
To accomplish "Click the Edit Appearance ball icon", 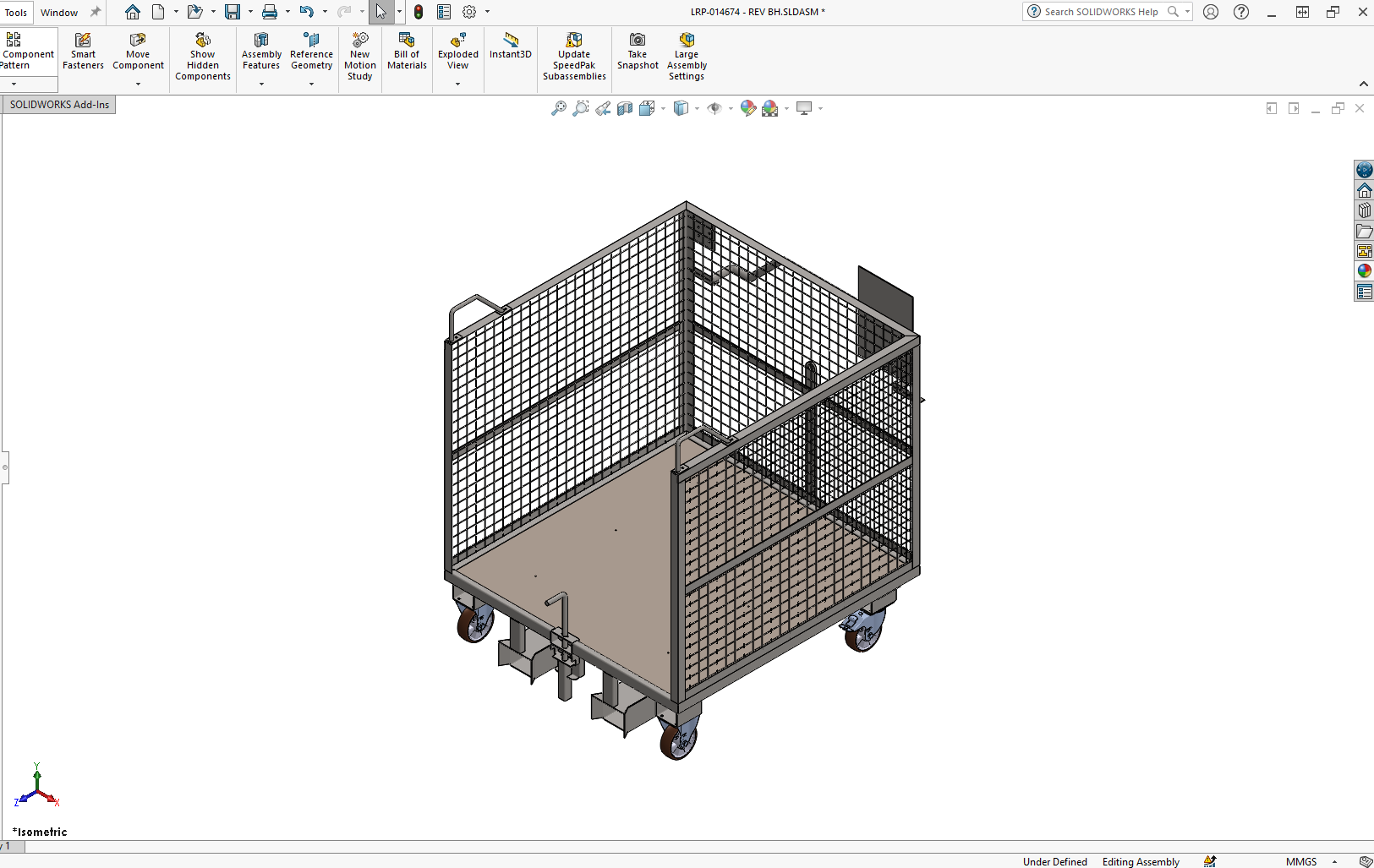I will click(747, 108).
